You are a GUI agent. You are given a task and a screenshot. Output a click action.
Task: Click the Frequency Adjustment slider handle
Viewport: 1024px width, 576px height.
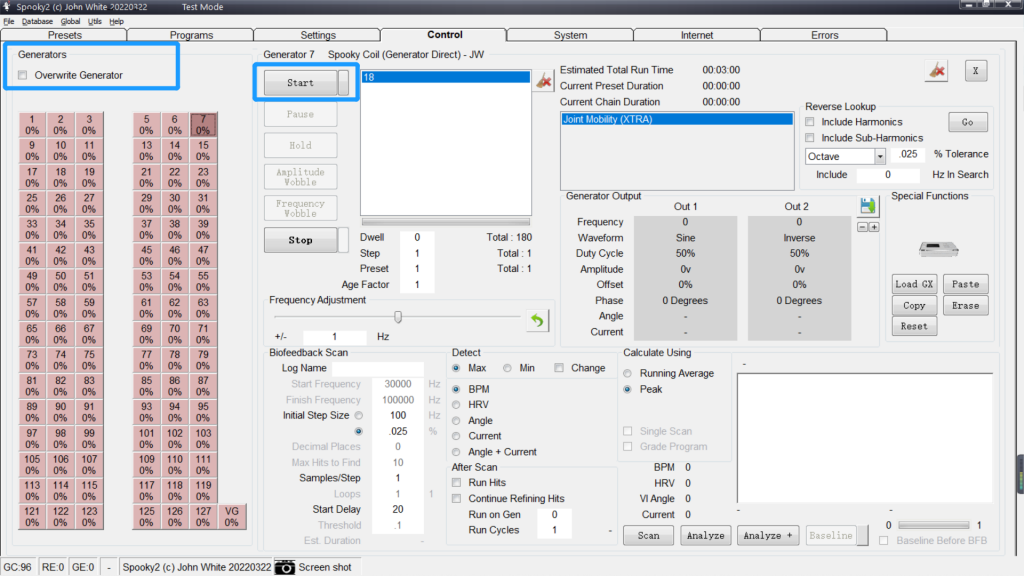click(398, 317)
